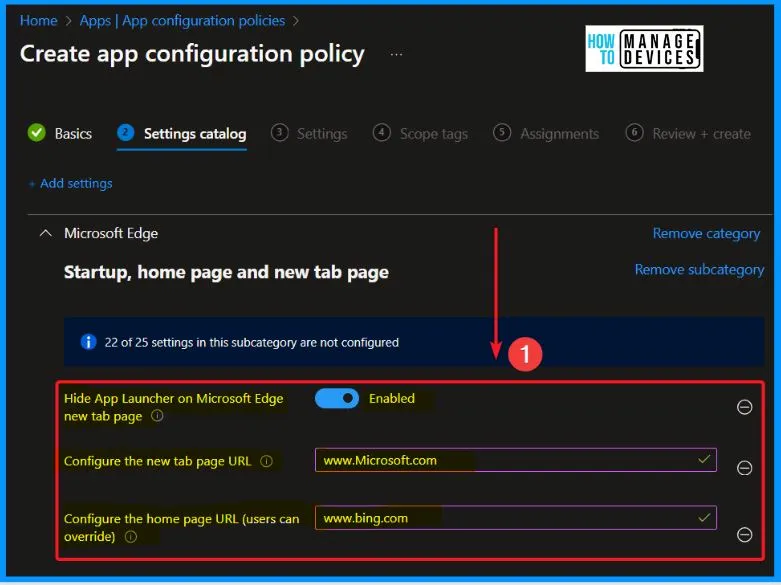Viewport: 781px width, 585px height.
Task: Collapse the Microsoft Edge category
Action: (45, 233)
